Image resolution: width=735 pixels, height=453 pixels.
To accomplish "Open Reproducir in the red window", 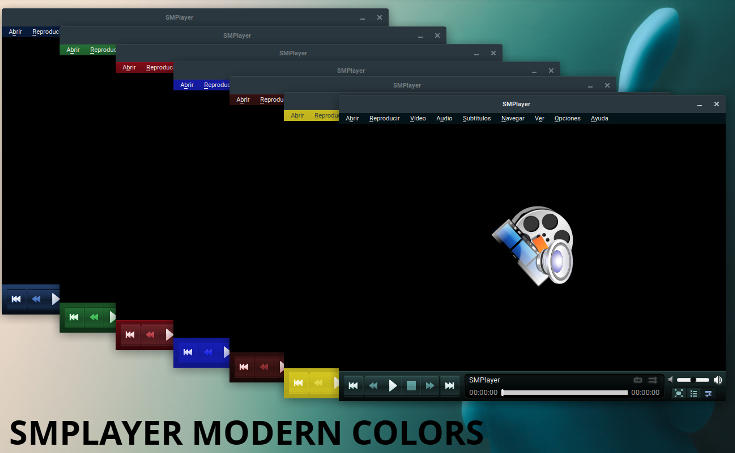I will (x=159, y=68).
